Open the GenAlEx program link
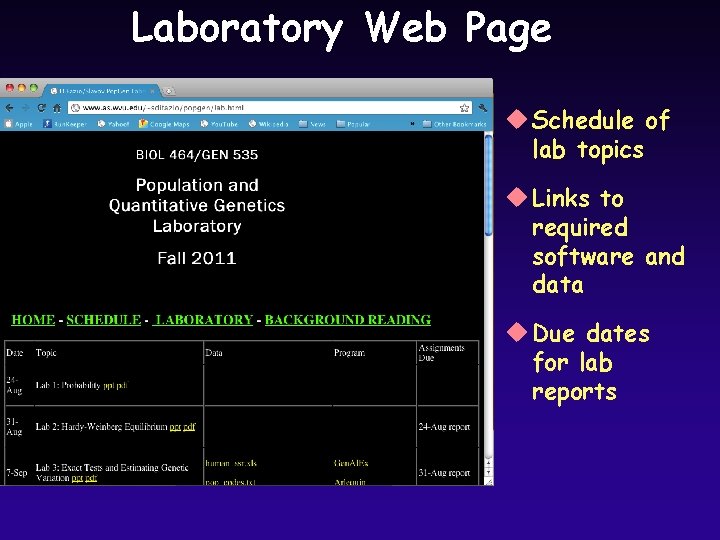 pos(351,463)
